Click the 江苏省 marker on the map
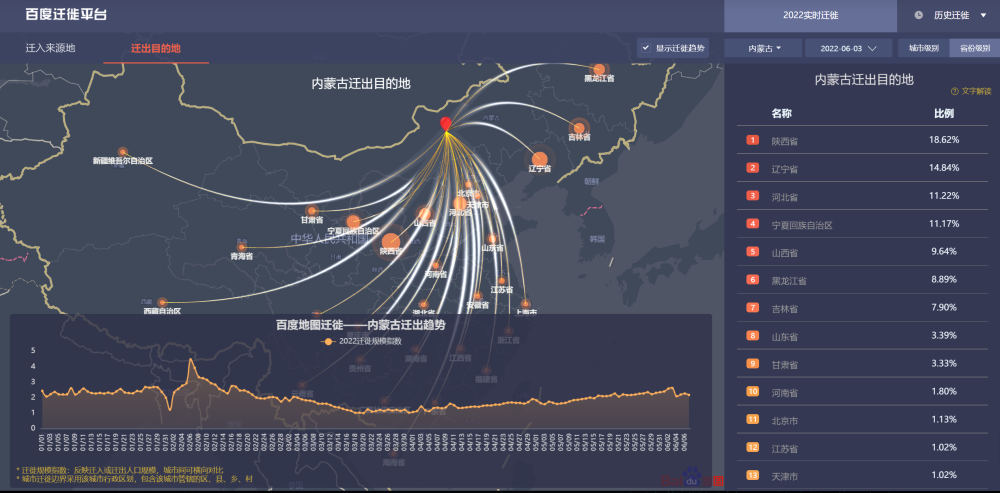Viewport: 1000px width, 493px height. [502, 281]
